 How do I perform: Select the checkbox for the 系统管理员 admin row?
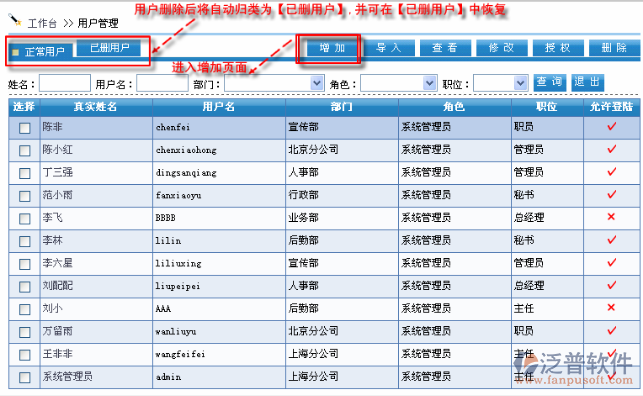point(25,377)
